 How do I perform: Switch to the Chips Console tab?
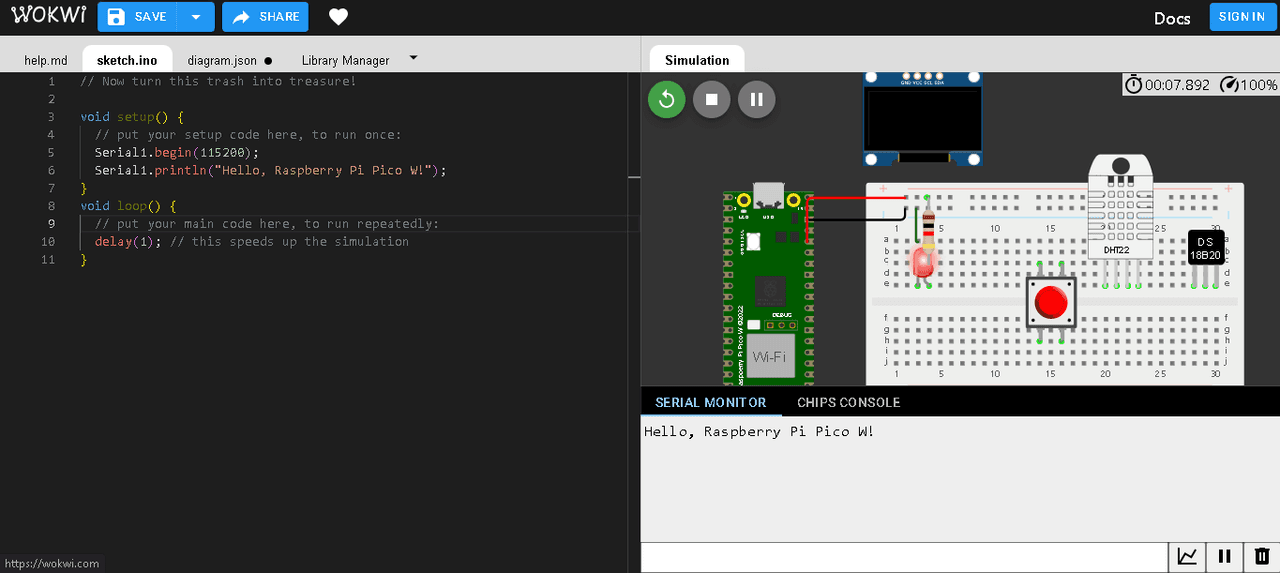tap(848, 402)
